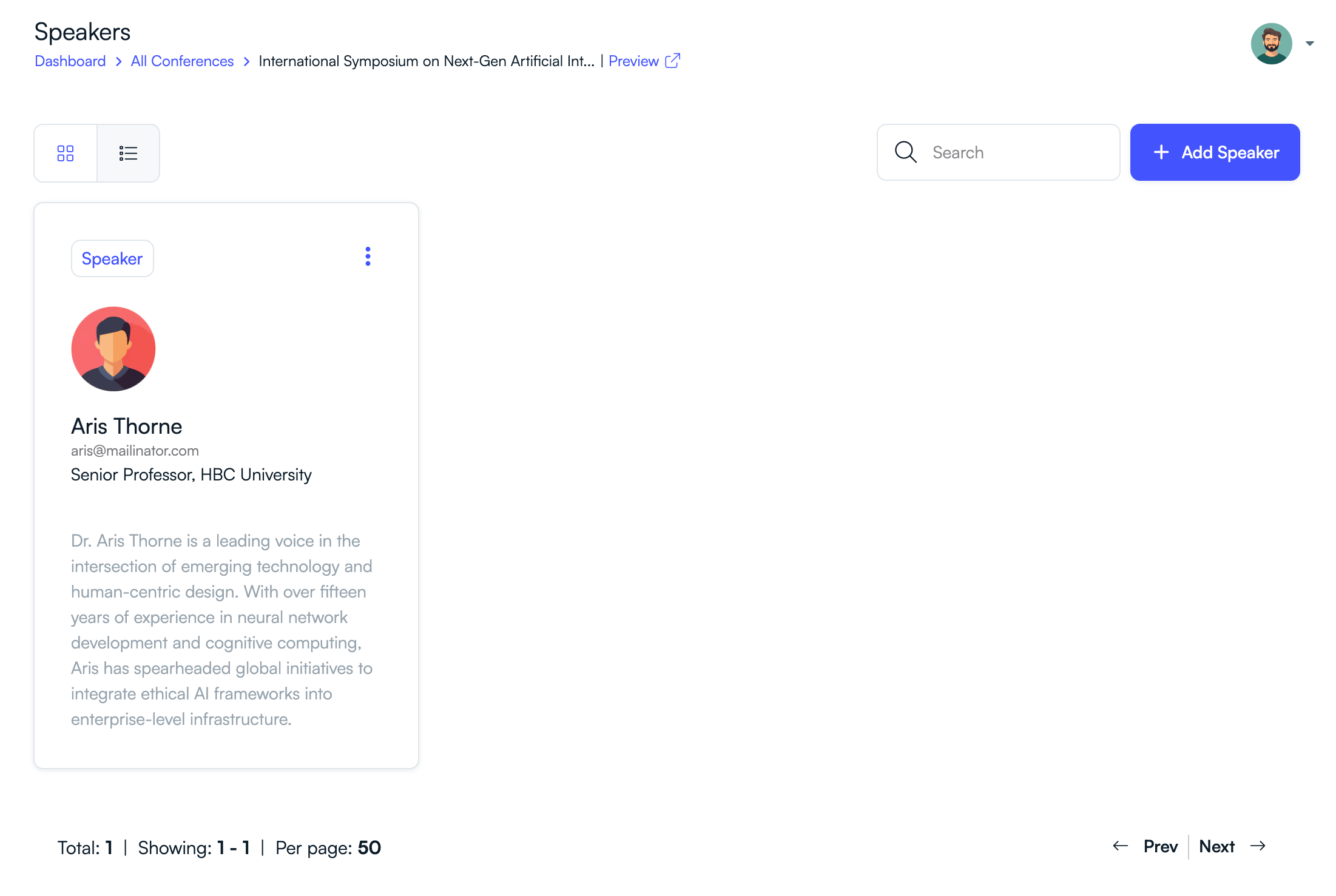Click Aris Thorne's avatar picture
This screenshot has height=896, width=1336.
pyautogui.click(x=113, y=349)
